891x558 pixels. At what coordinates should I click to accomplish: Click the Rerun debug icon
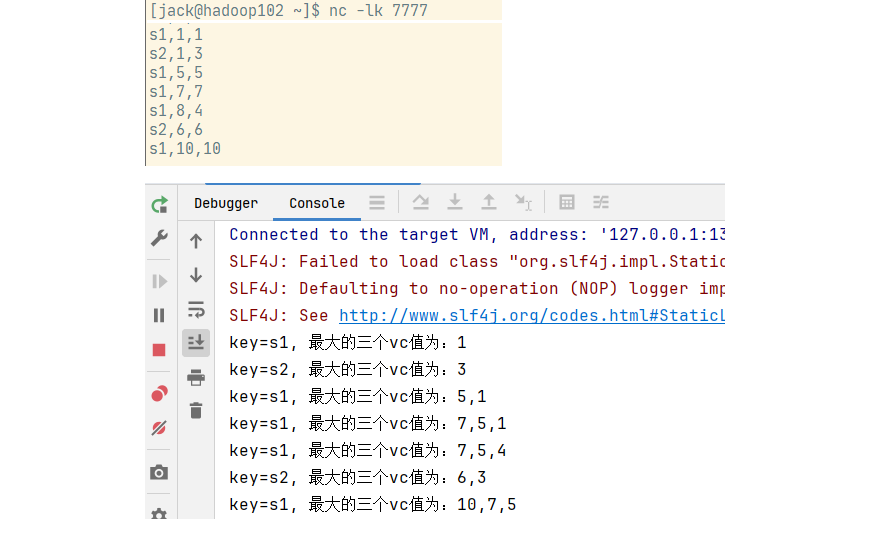point(160,205)
